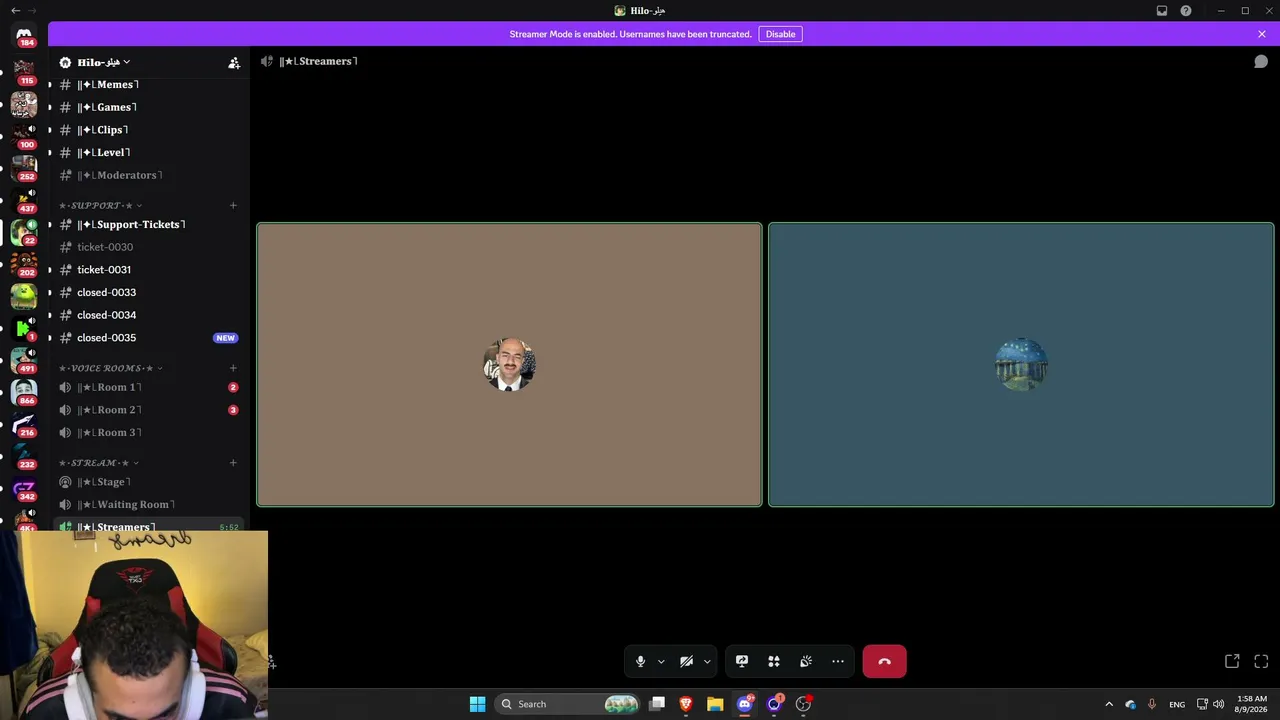Viewport: 1280px width, 720px height.
Task: Open Brave browser from the taskbar
Action: [686, 704]
